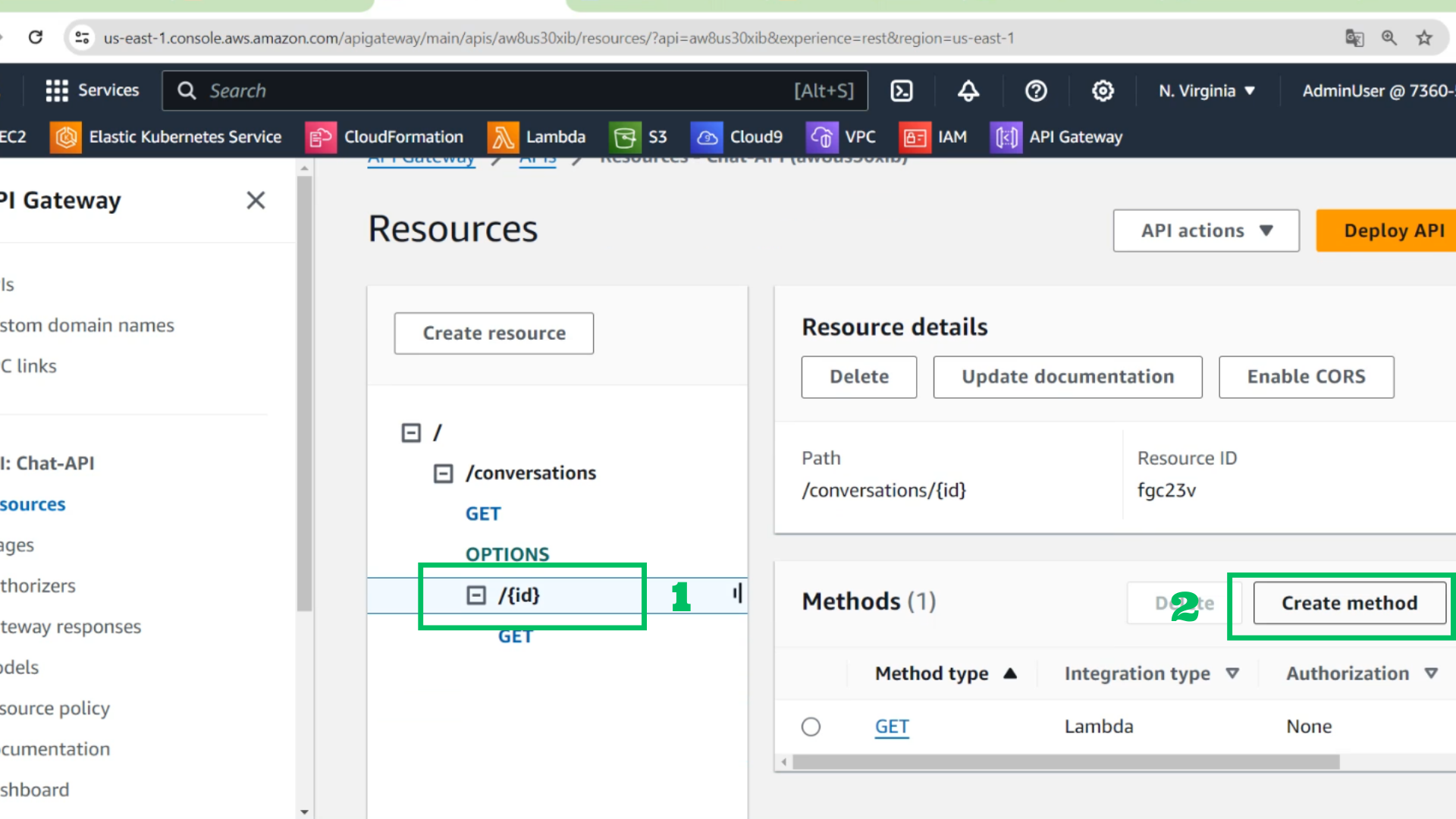Open the Services grid menu
This screenshot has width=1456, height=819.
point(93,91)
